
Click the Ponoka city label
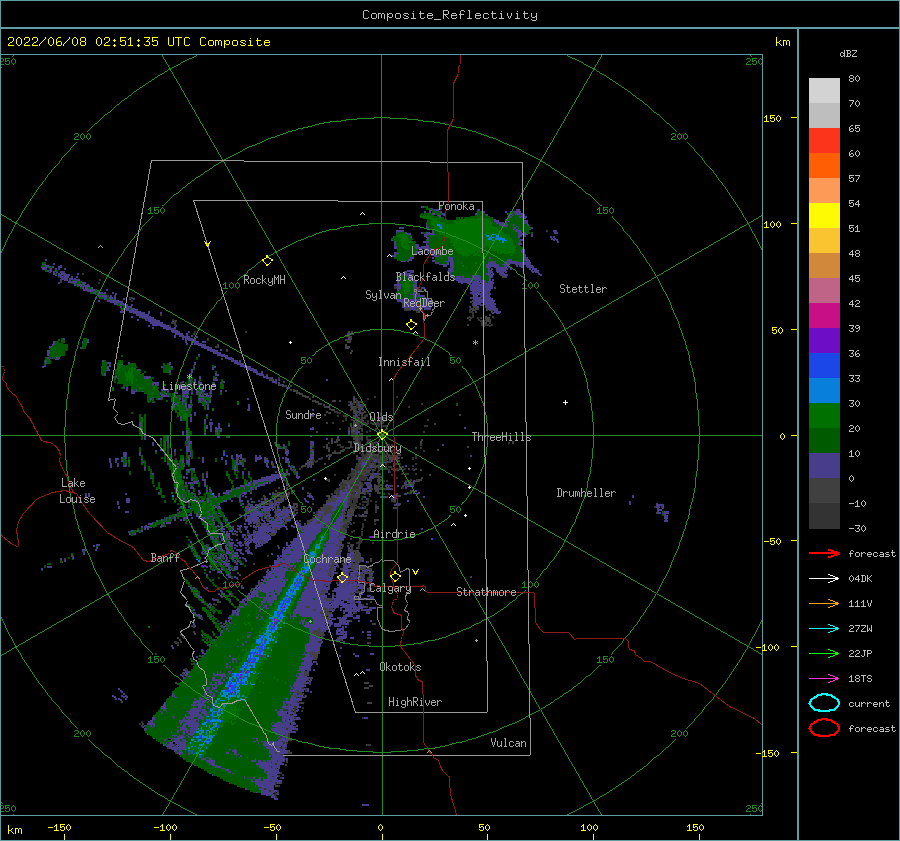(456, 206)
